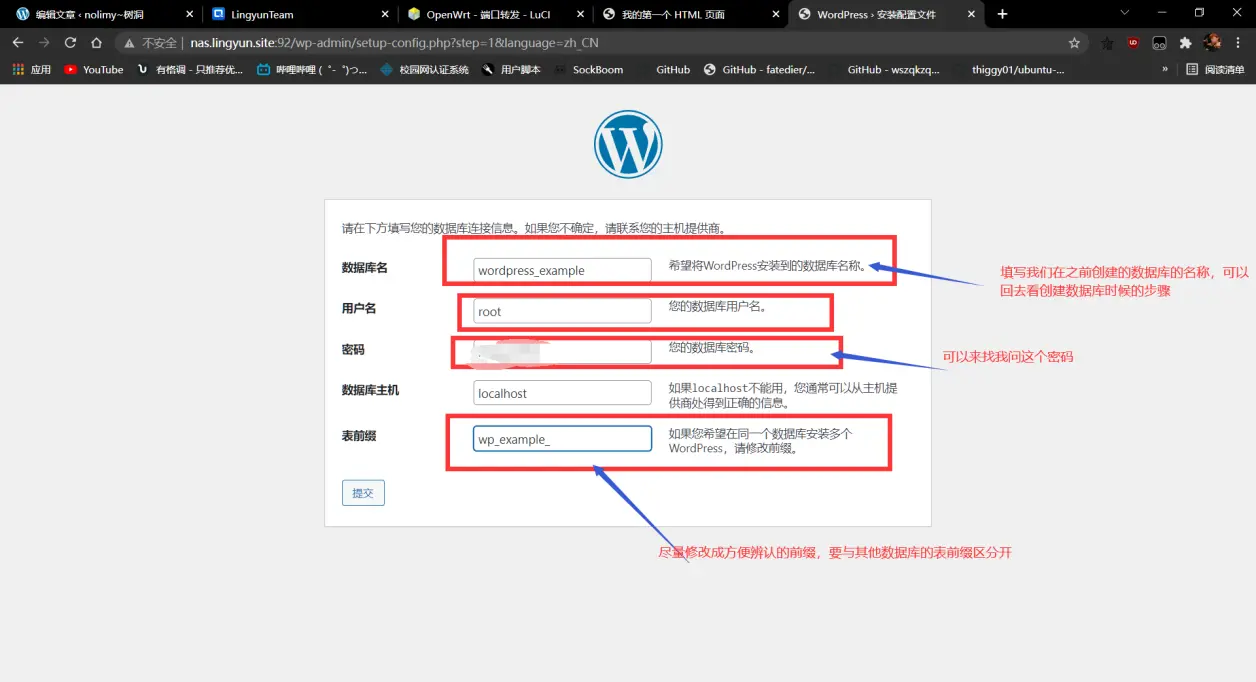The image size is (1256, 682).
Task: Submit the form with 提交 button
Action: (363, 493)
